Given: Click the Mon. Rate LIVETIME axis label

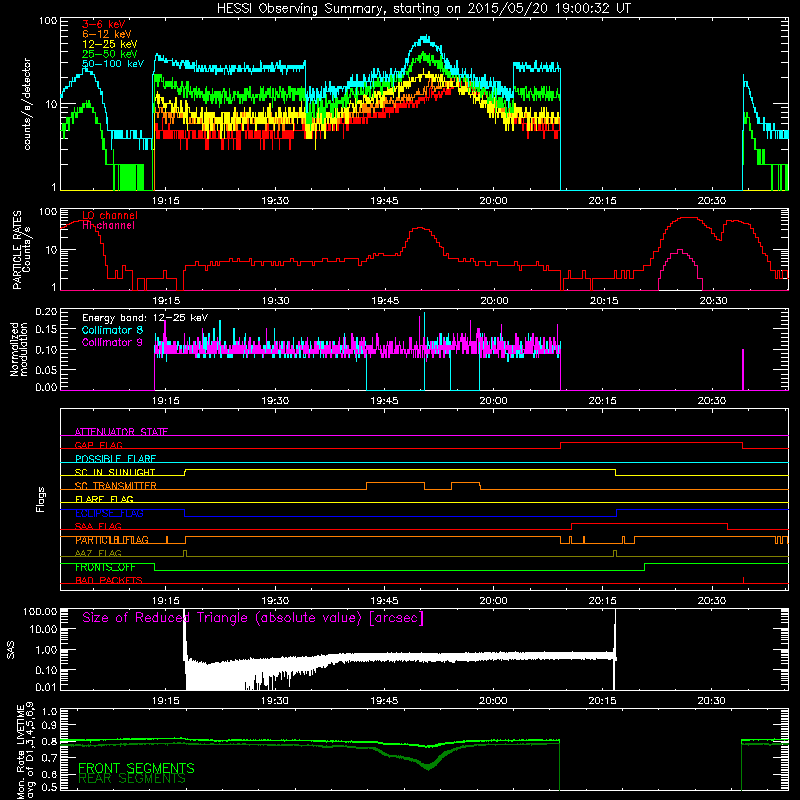Looking at the screenshot, I should (26, 751).
